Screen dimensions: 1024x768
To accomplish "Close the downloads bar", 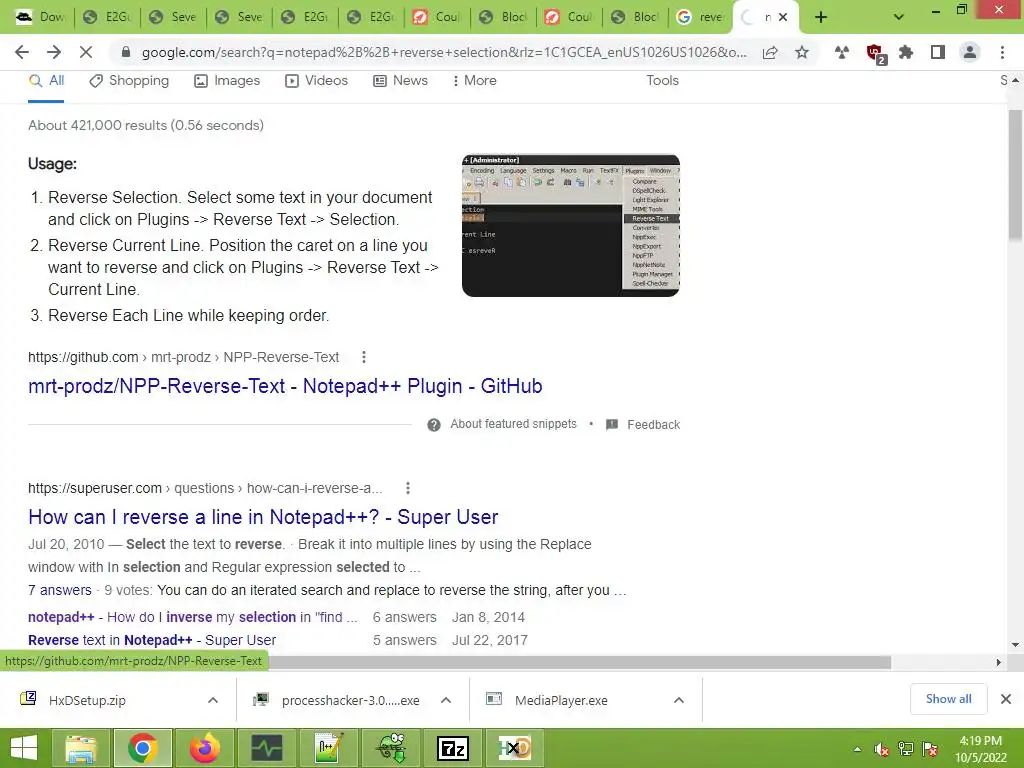I will pyautogui.click(x=1006, y=699).
